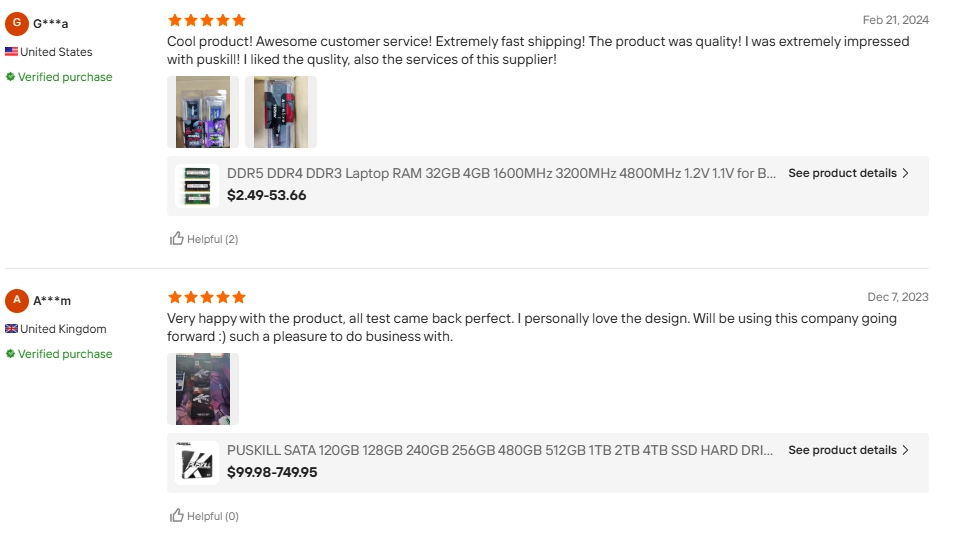Screen dimensions: 967x539
Task: Click green verified badge under A***m
Action: click(10, 354)
